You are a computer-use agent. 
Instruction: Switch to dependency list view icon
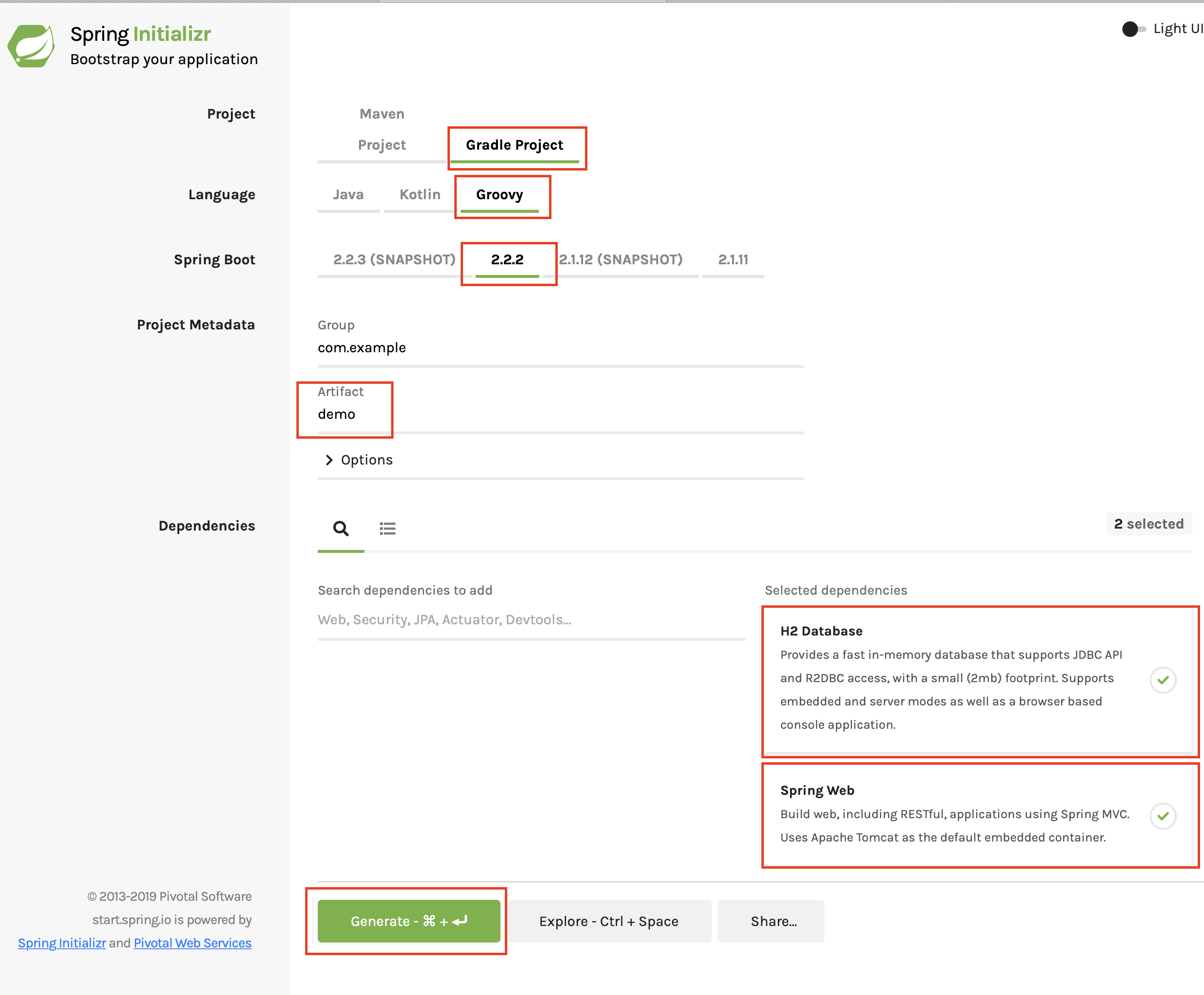tap(387, 529)
